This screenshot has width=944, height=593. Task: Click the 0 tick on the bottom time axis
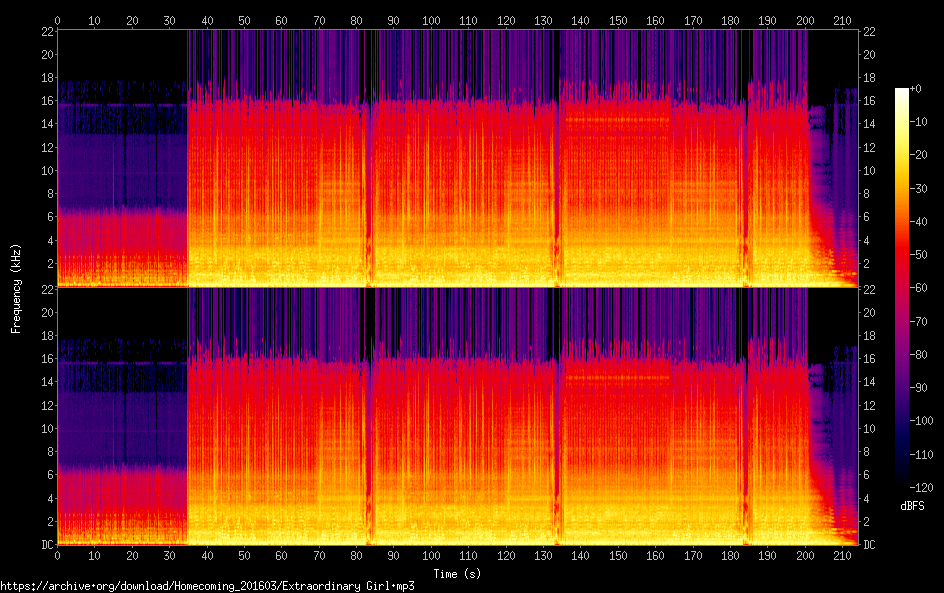point(57,555)
